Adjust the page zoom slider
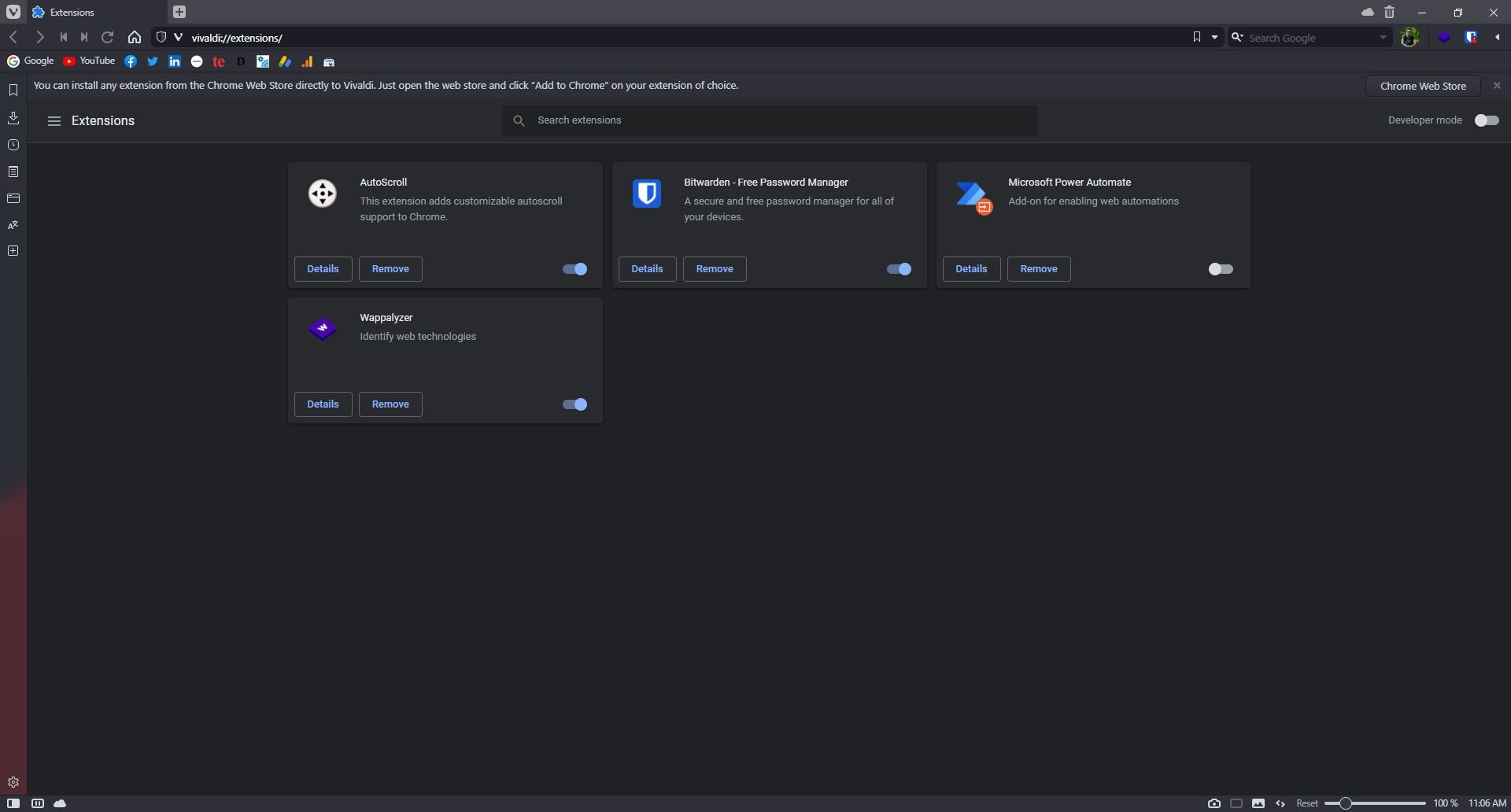The image size is (1511, 812). tap(1346, 803)
